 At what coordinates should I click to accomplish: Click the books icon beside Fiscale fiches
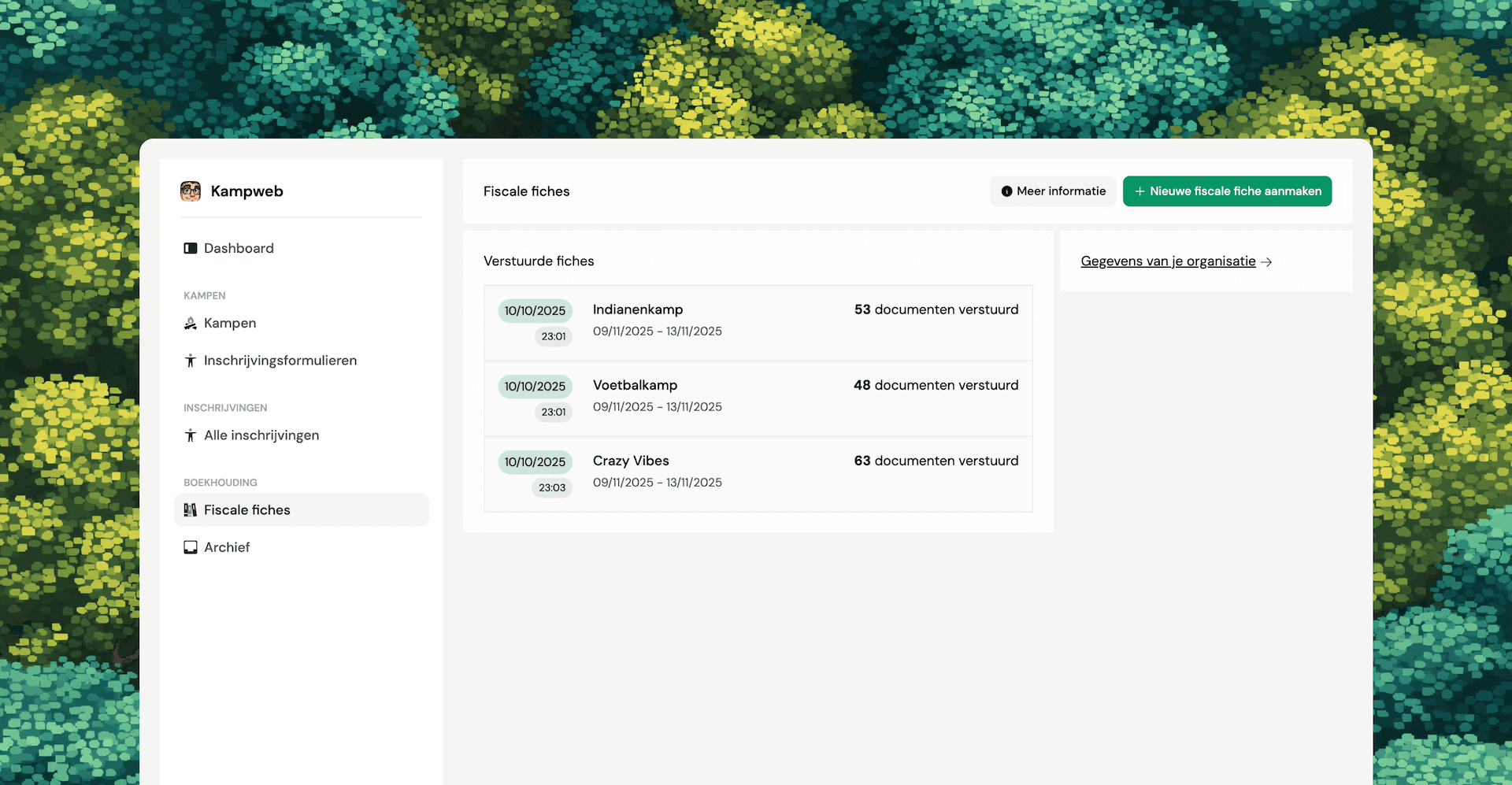pos(191,510)
